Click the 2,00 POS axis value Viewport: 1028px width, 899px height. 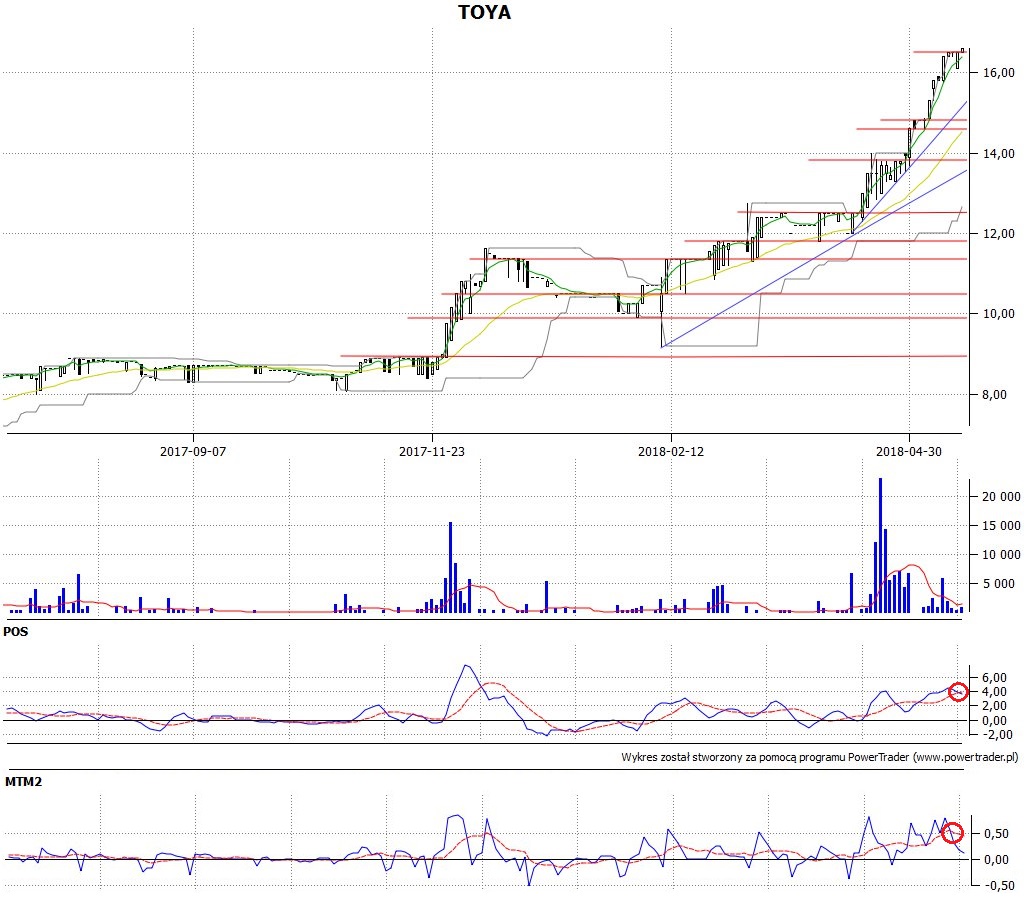(994, 706)
